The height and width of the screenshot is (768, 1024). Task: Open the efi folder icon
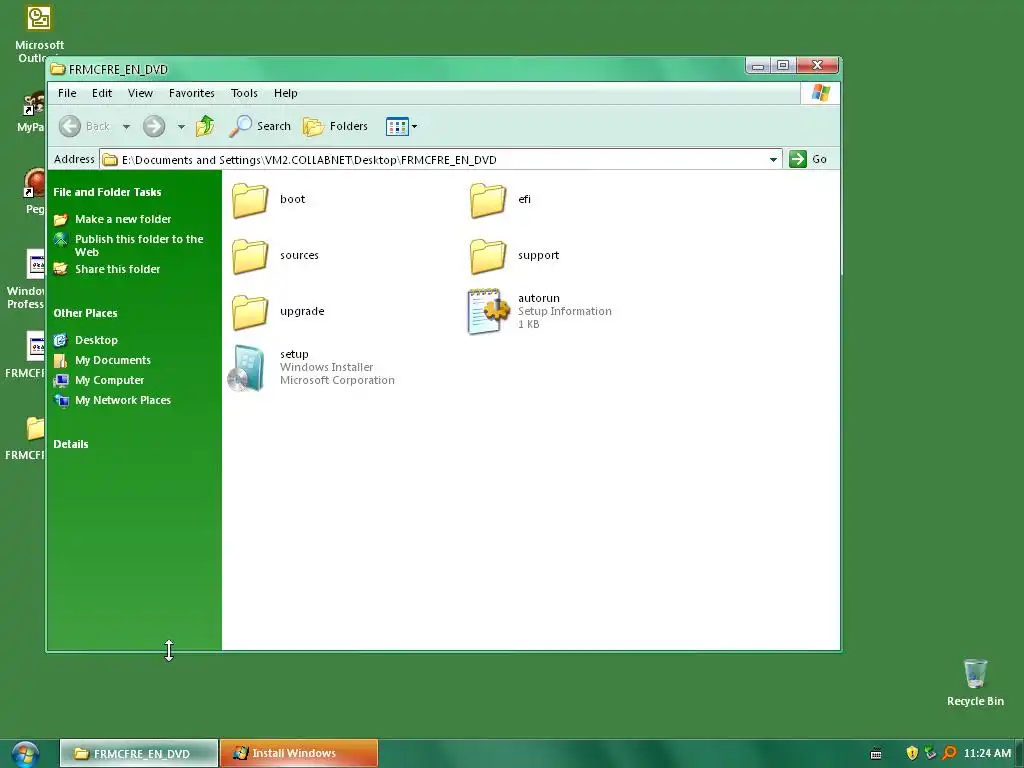coord(488,200)
